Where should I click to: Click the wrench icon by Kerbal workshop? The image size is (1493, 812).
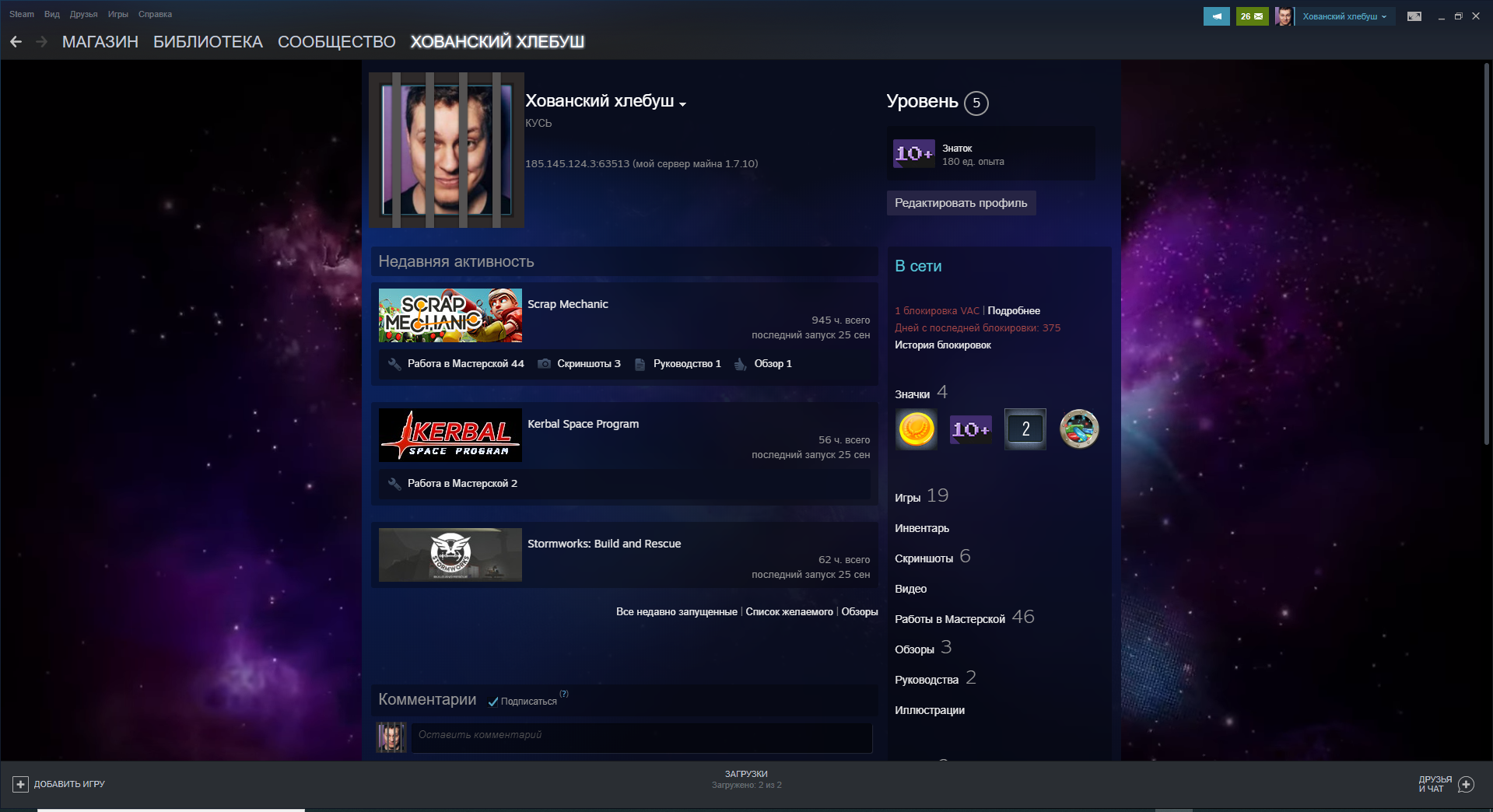(394, 484)
